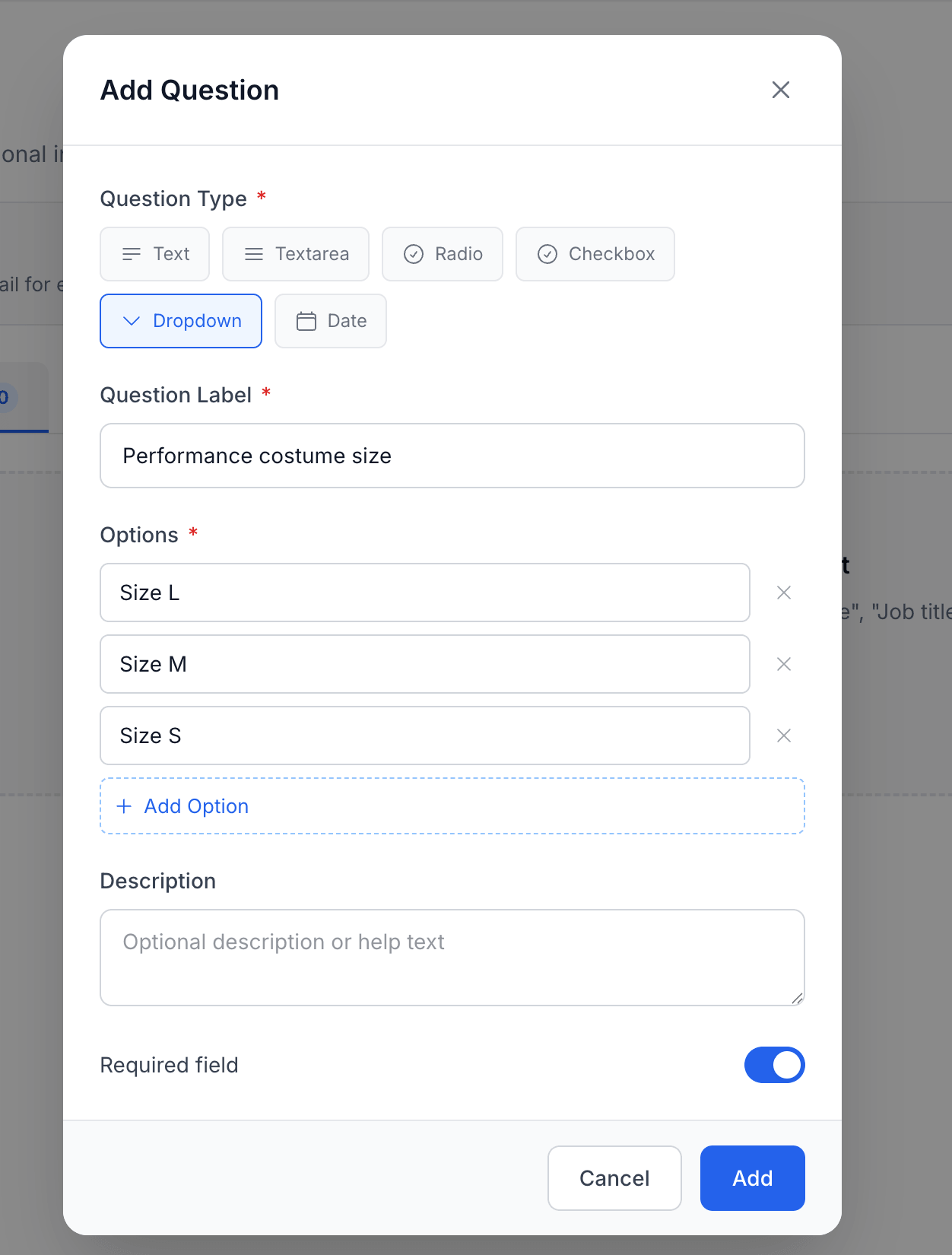Click the Add button to save question

pyautogui.click(x=752, y=1178)
